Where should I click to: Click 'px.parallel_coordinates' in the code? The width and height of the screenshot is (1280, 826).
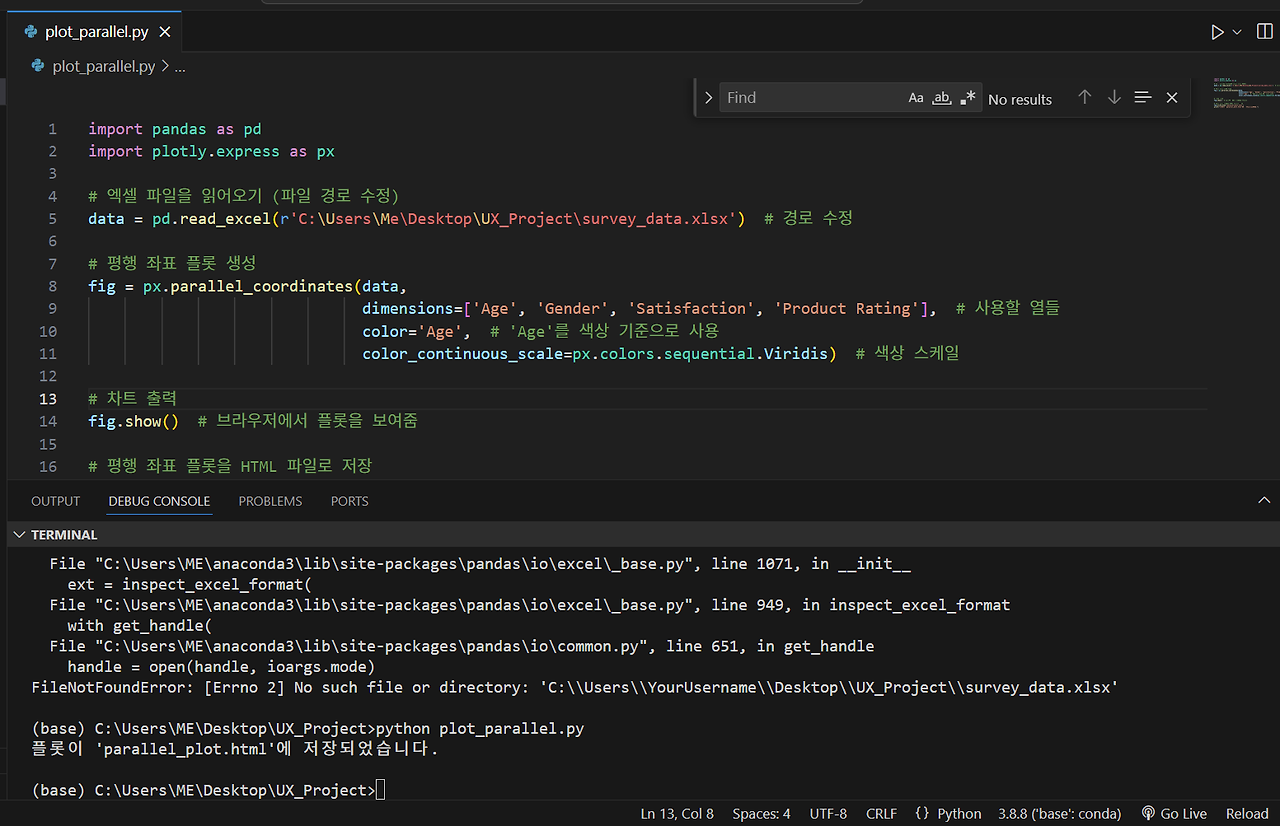click(x=248, y=286)
